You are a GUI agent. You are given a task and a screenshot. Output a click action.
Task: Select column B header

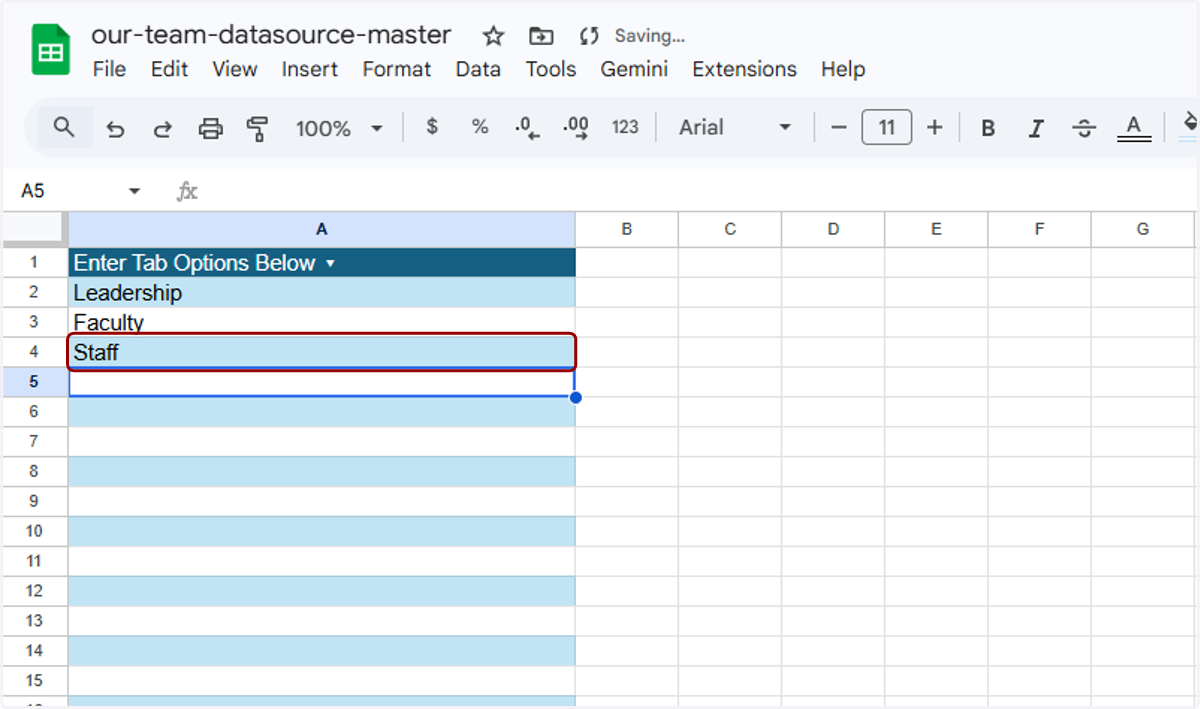[627, 229]
